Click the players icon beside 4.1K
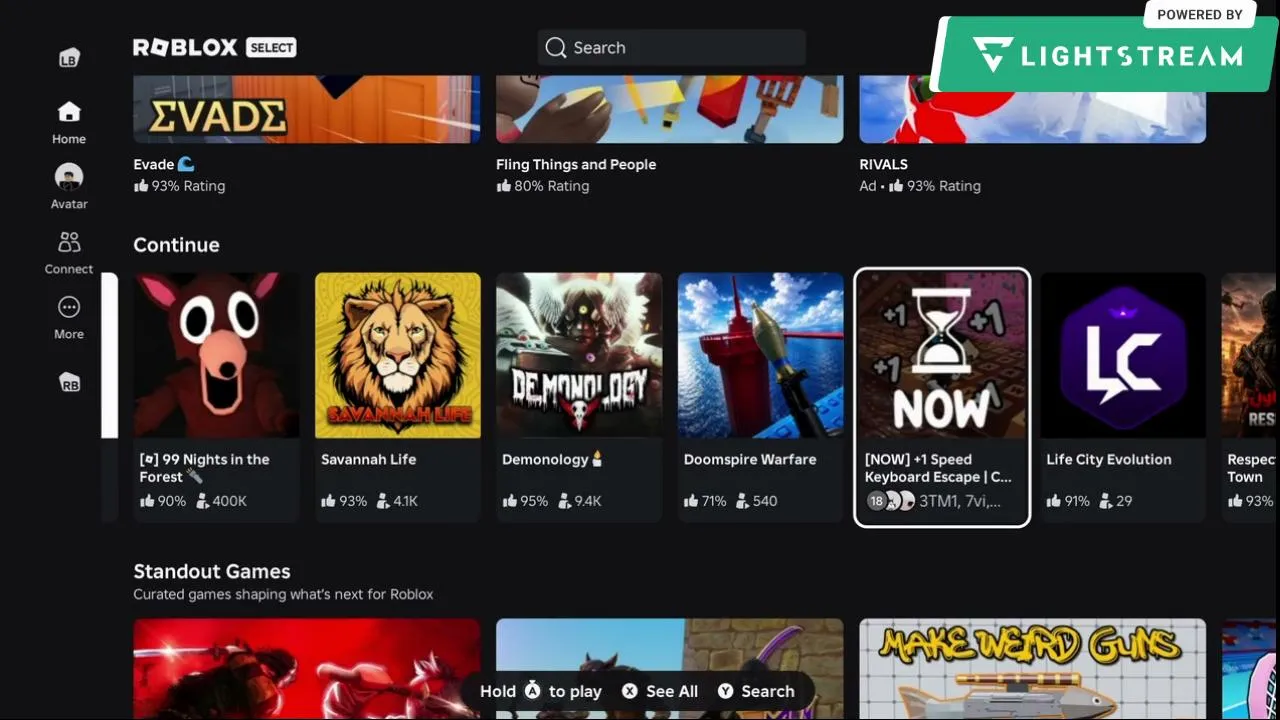Viewport: 1280px width, 720px height. click(383, 501)
